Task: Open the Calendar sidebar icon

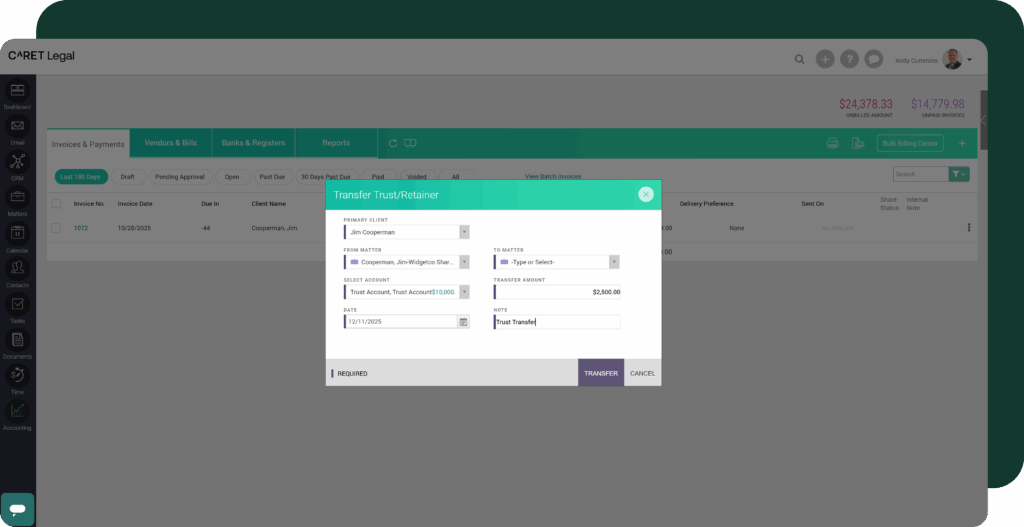Action: pyautogui.click(x=17, y=233)
